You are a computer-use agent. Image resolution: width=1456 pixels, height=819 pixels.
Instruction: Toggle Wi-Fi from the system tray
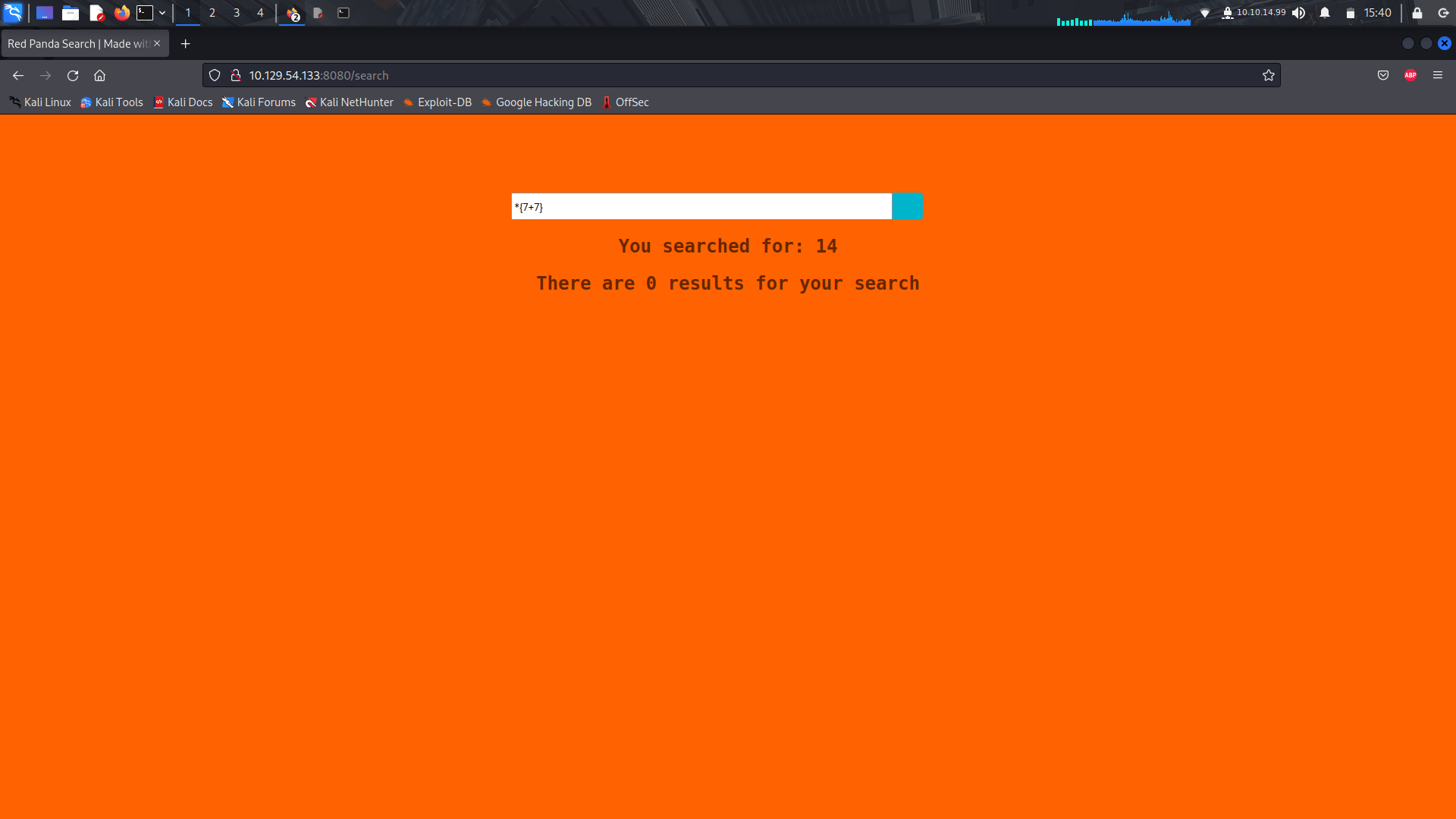pos(1206,13)
